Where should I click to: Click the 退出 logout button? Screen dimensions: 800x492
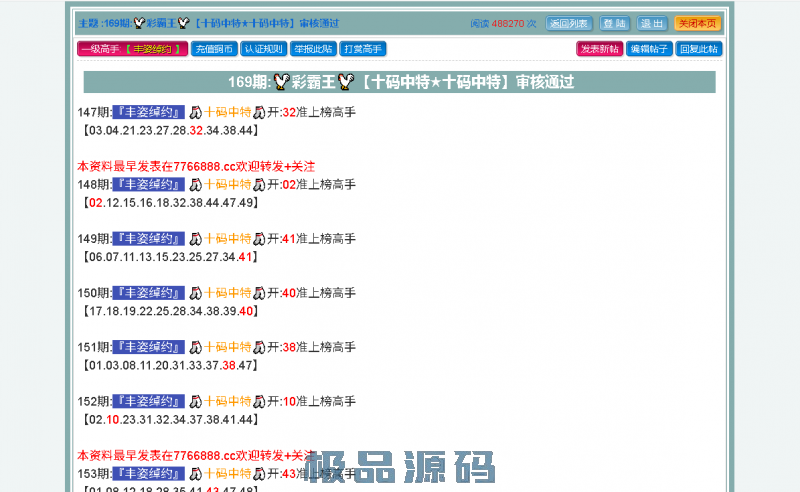point(652,23)
